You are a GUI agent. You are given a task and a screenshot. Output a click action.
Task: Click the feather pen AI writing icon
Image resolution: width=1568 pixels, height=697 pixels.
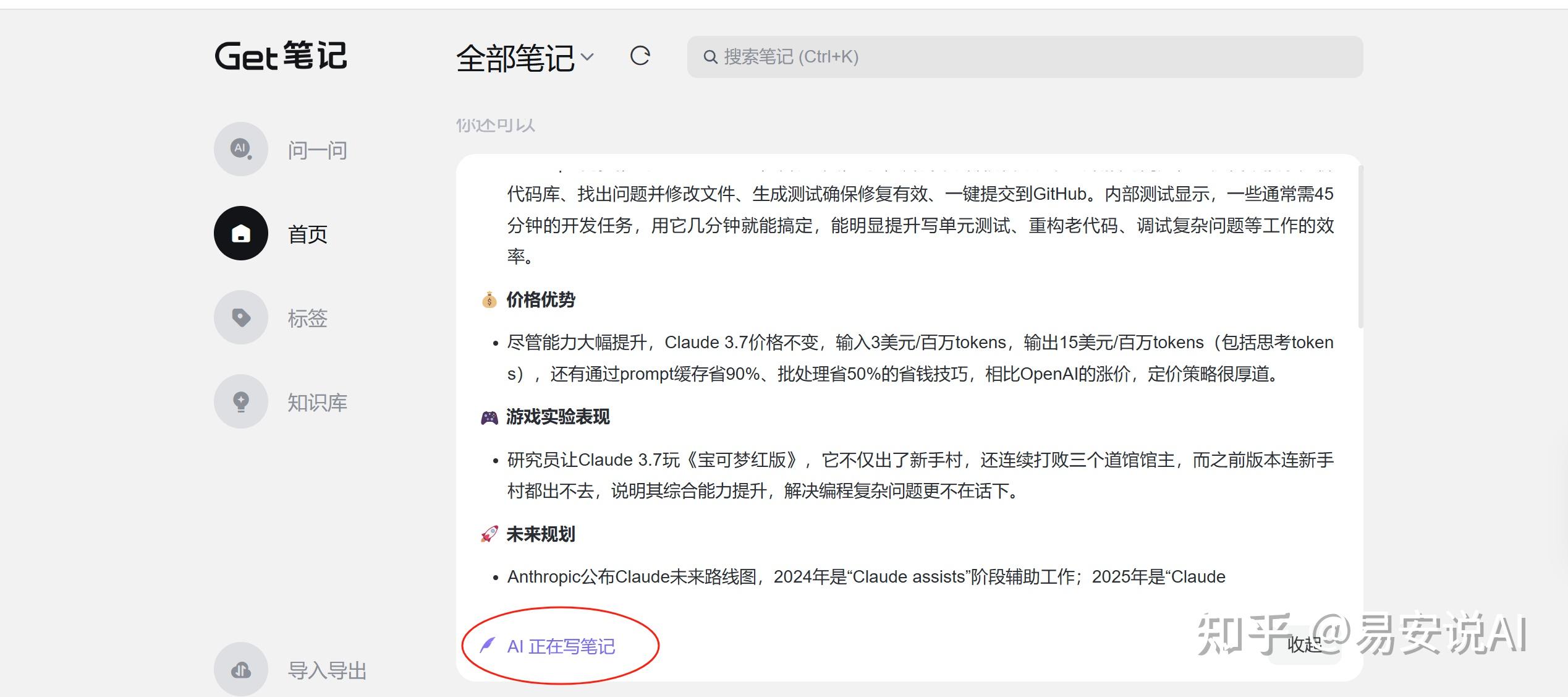488,646
